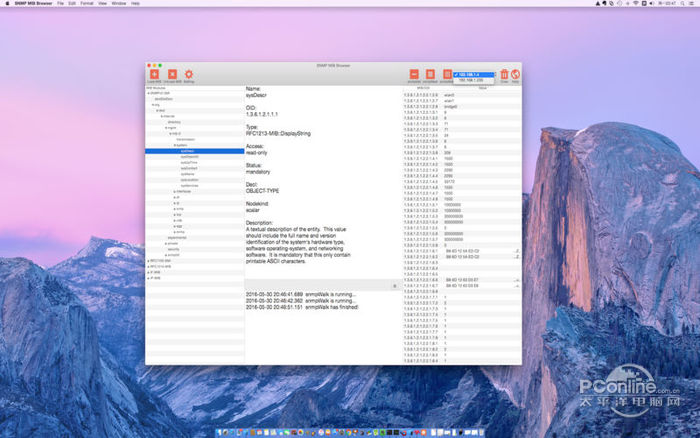The height and width of the screenshot is (438, 700).
Task: Select the tcp tree node
Action: pos(179,214)
